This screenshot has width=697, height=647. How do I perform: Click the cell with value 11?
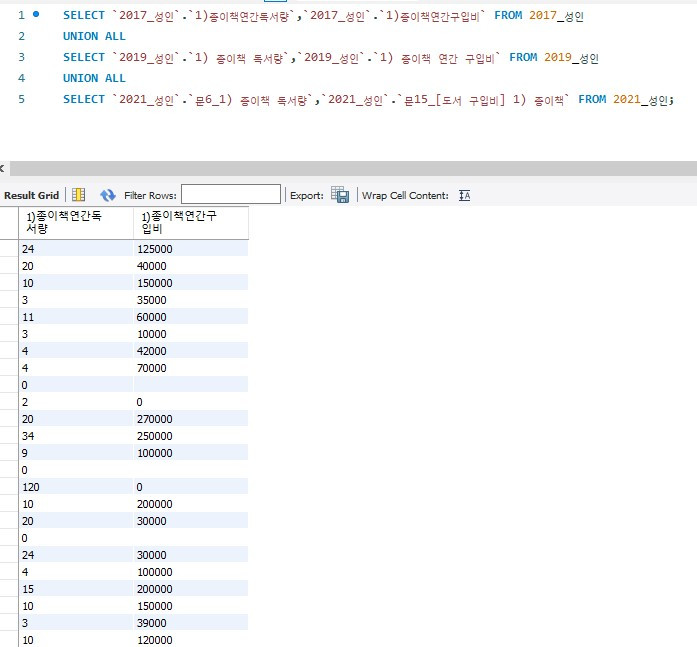click(x=76, y=317)
